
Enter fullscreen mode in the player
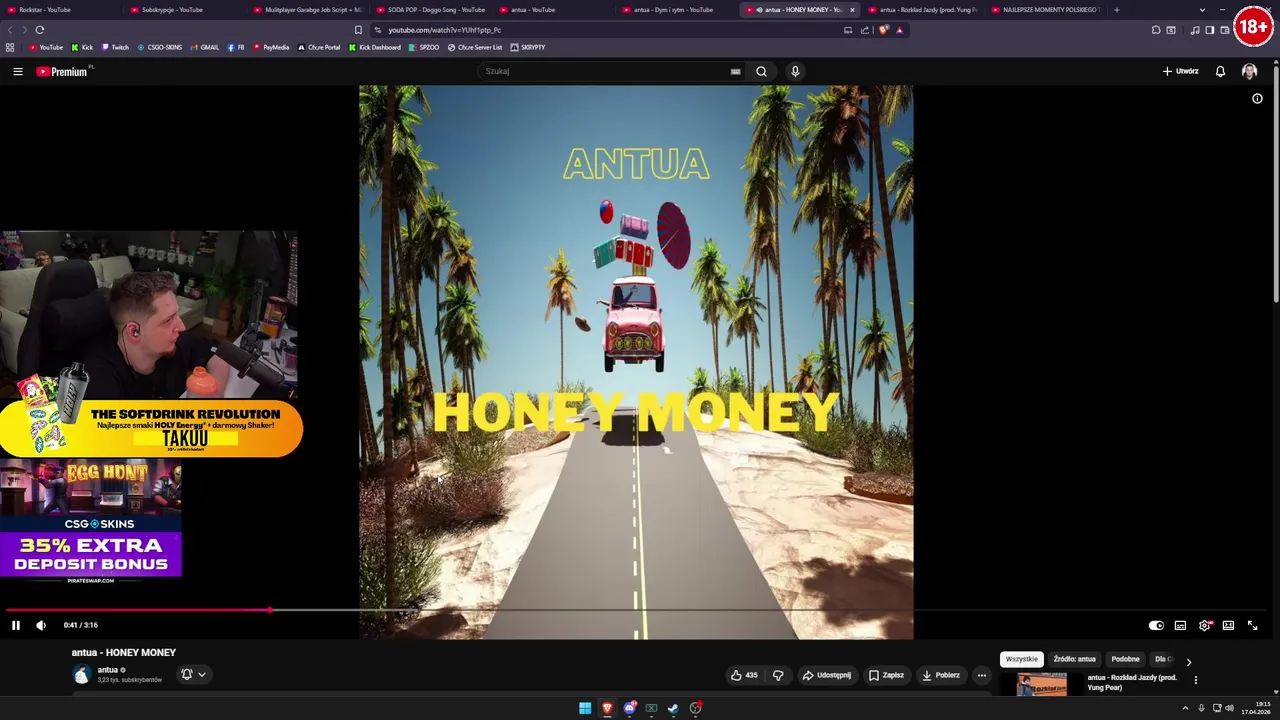tap(1252, 625)
